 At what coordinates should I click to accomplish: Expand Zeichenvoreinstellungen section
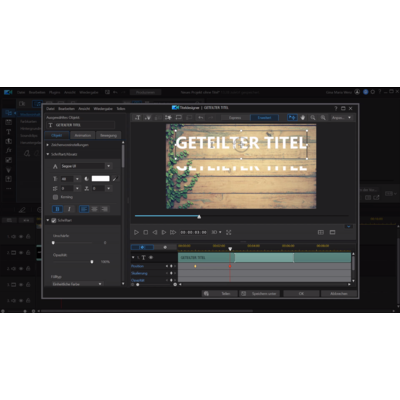tap(48, 145)
